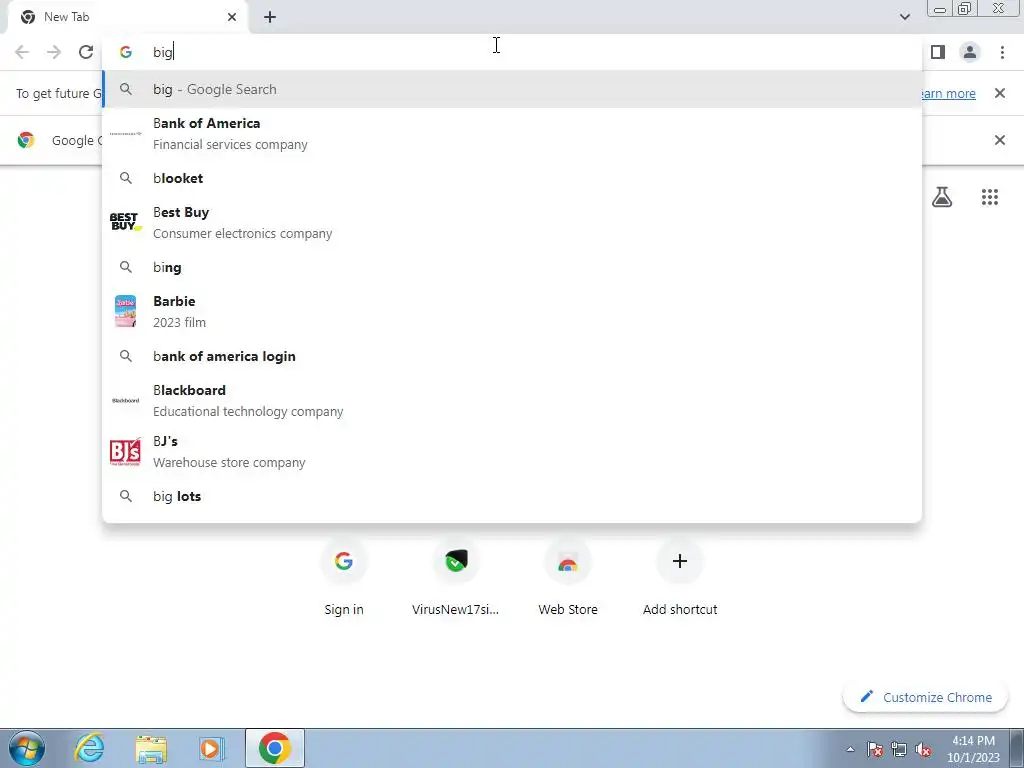Screen dimensions: 1024x768
Task: Dismiss the top info bar
Action: (x=999, y=93)
